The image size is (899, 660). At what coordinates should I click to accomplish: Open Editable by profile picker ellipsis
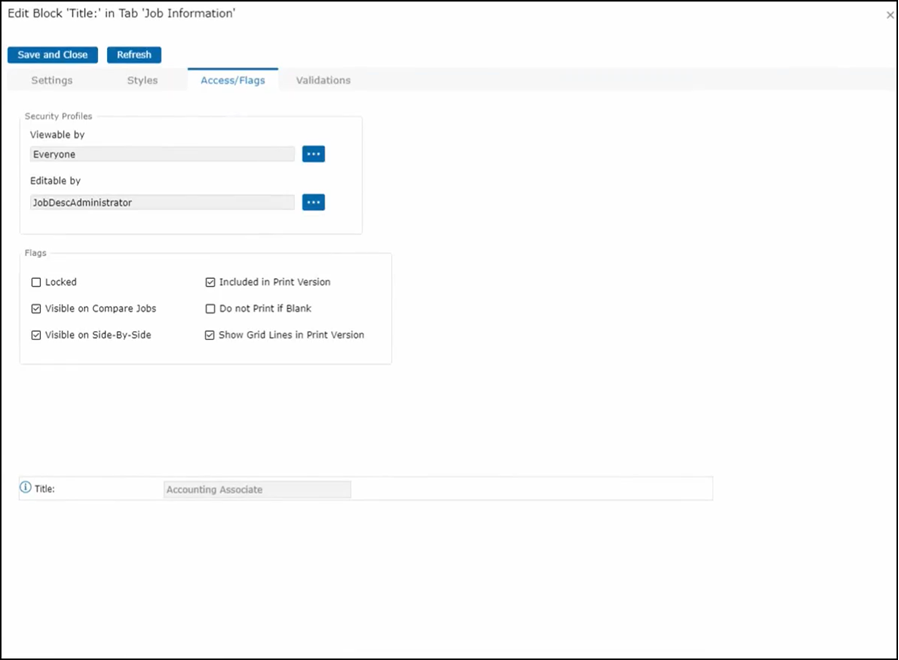[313, 202]
